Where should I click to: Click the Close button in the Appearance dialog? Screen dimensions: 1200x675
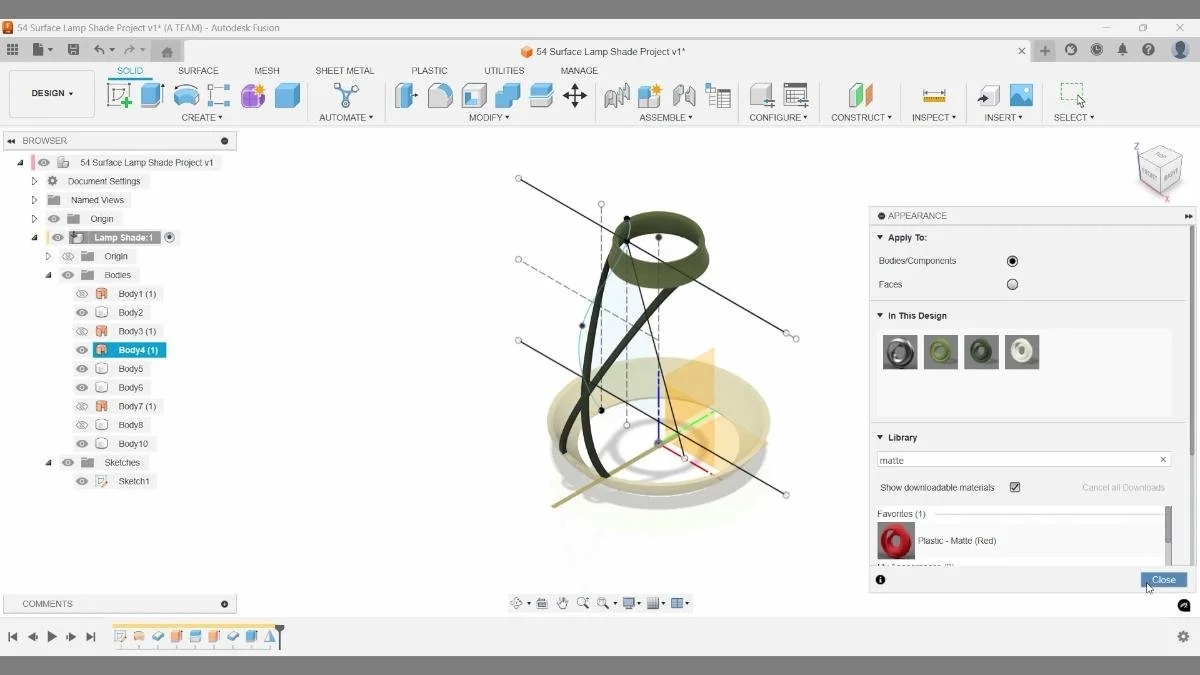click(1162, 579)
